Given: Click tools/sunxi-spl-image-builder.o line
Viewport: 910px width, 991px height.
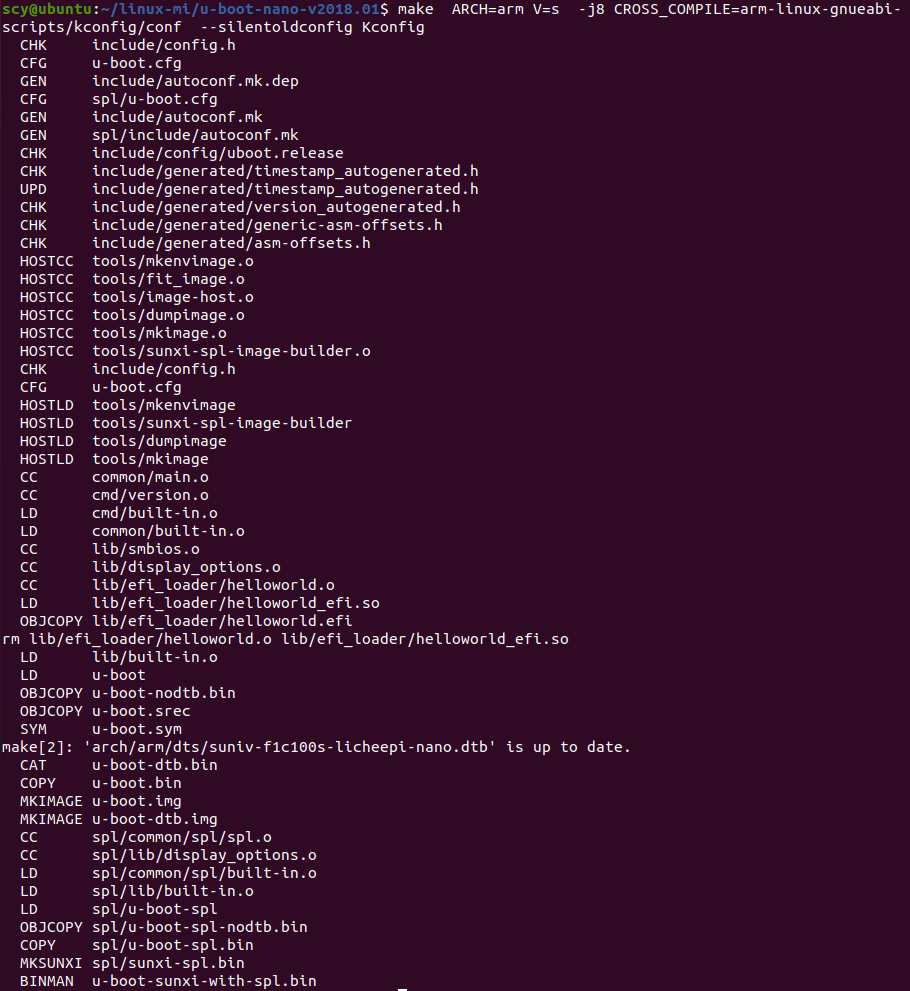Looking at the screenshot, I should coord(195,351).
